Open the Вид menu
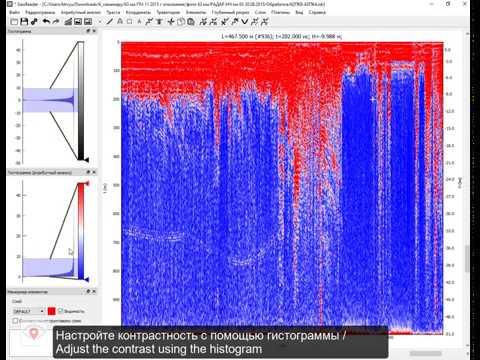 pos(299,12)
